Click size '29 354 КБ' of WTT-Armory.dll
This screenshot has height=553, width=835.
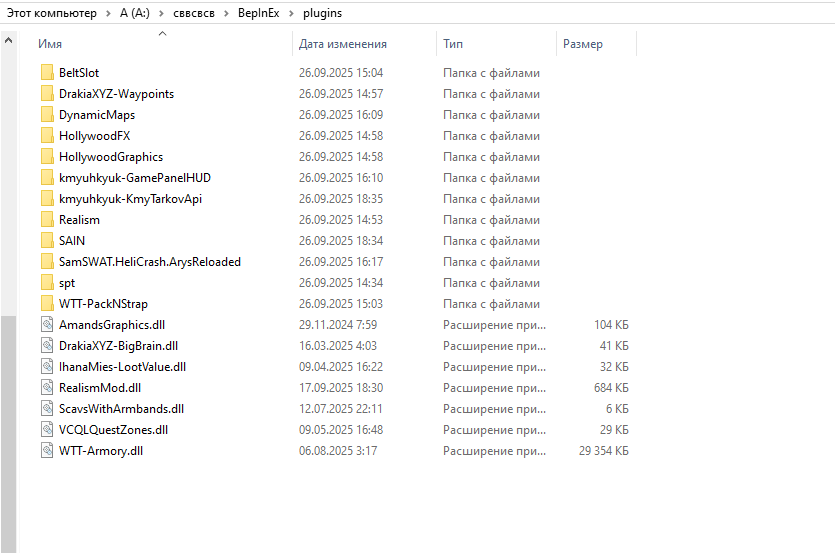click(x=603, y=451)
